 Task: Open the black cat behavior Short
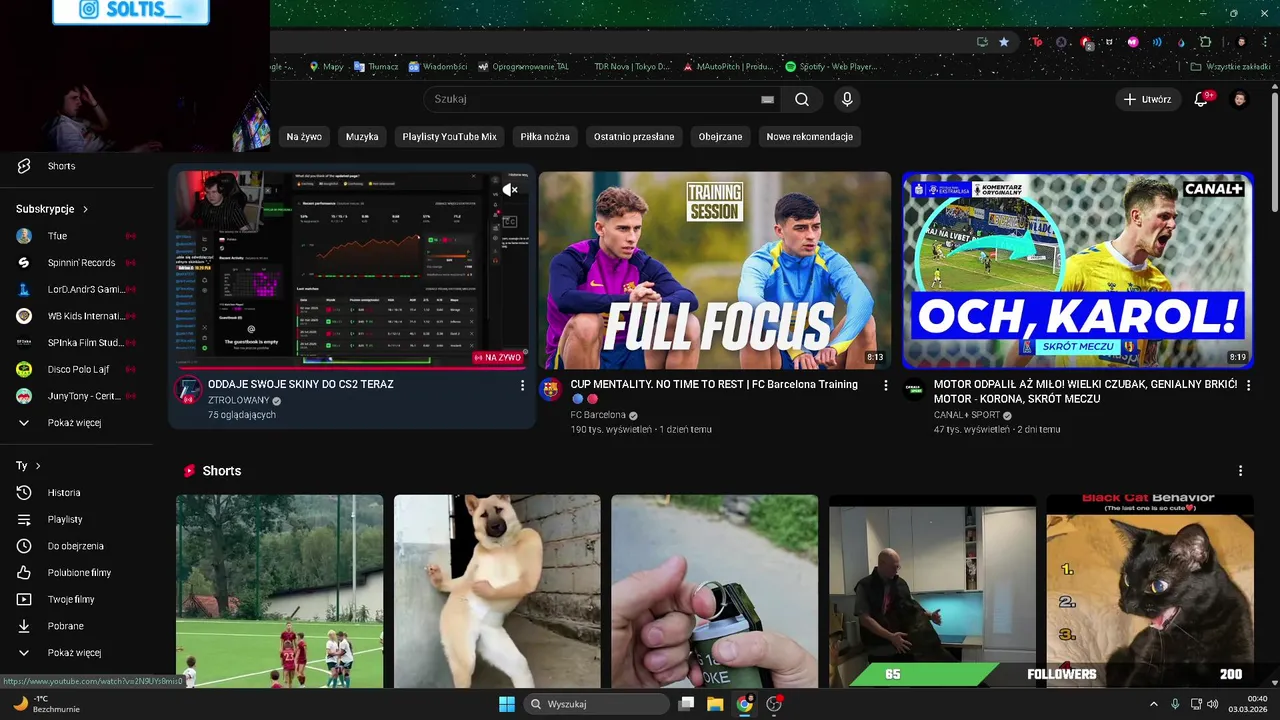coord(1150,591)
